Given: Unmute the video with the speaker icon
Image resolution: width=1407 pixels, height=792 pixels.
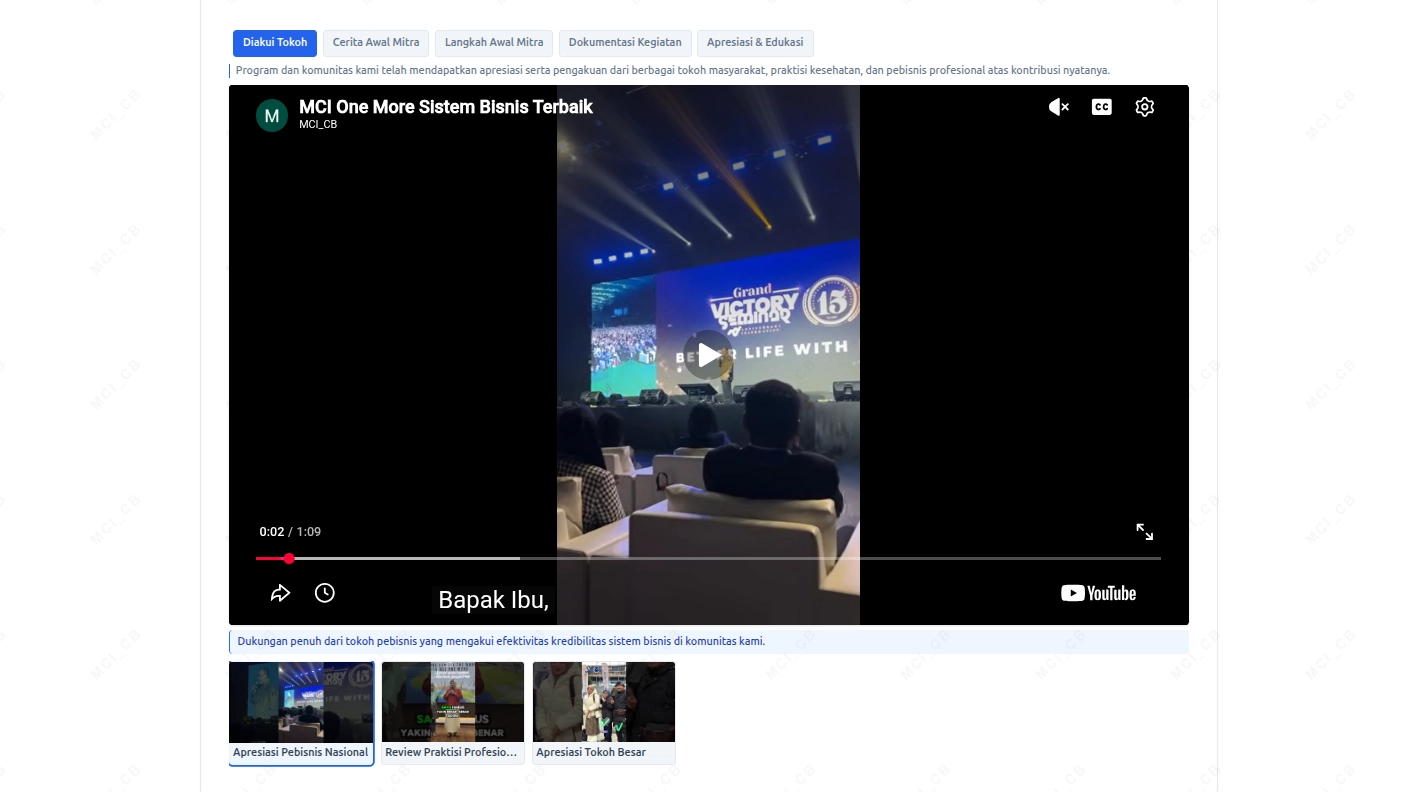Looking at the screenshot, I should (1059, 107).
